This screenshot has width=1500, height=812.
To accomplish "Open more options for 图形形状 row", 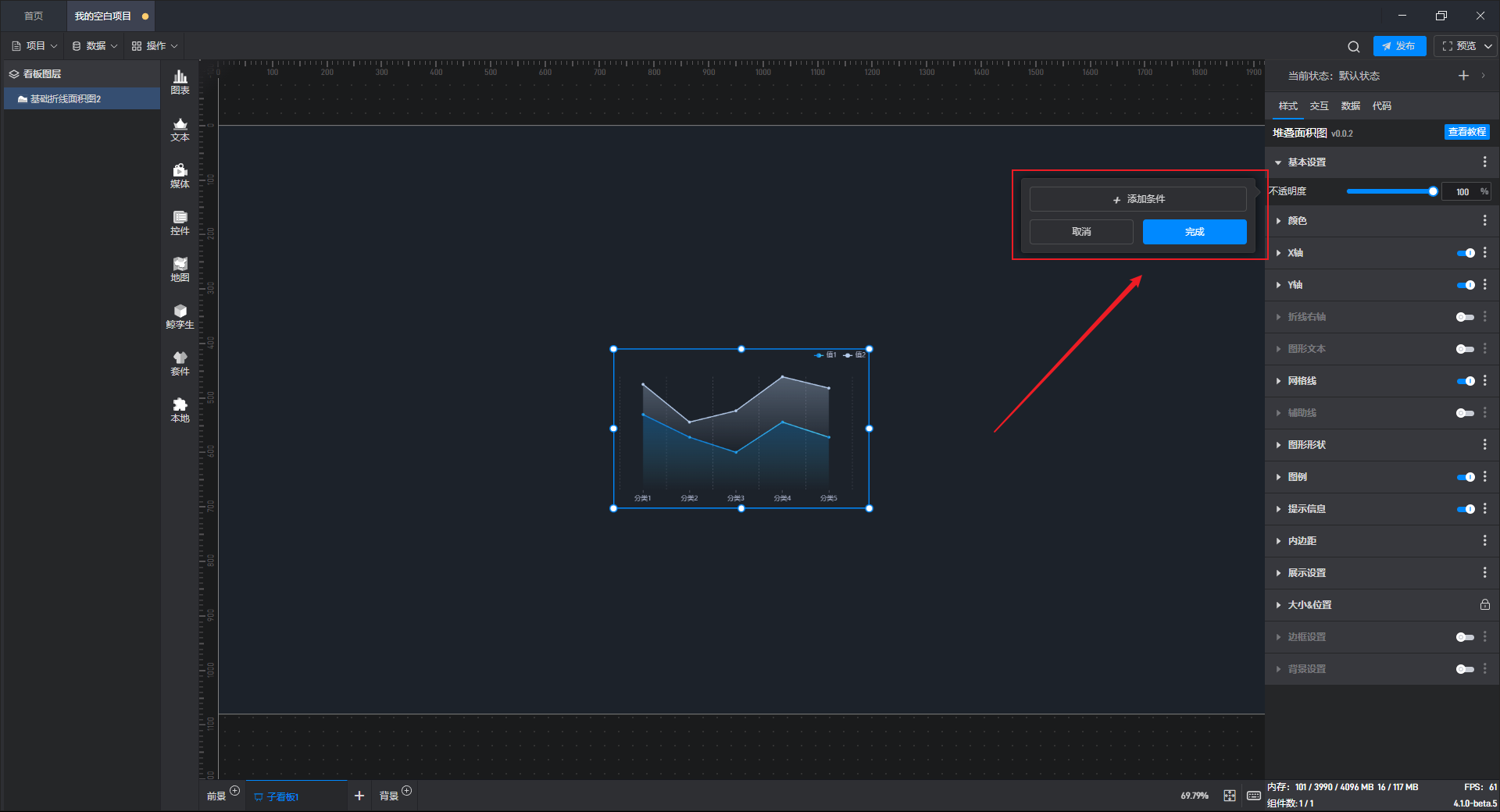I will point(1484,444).
